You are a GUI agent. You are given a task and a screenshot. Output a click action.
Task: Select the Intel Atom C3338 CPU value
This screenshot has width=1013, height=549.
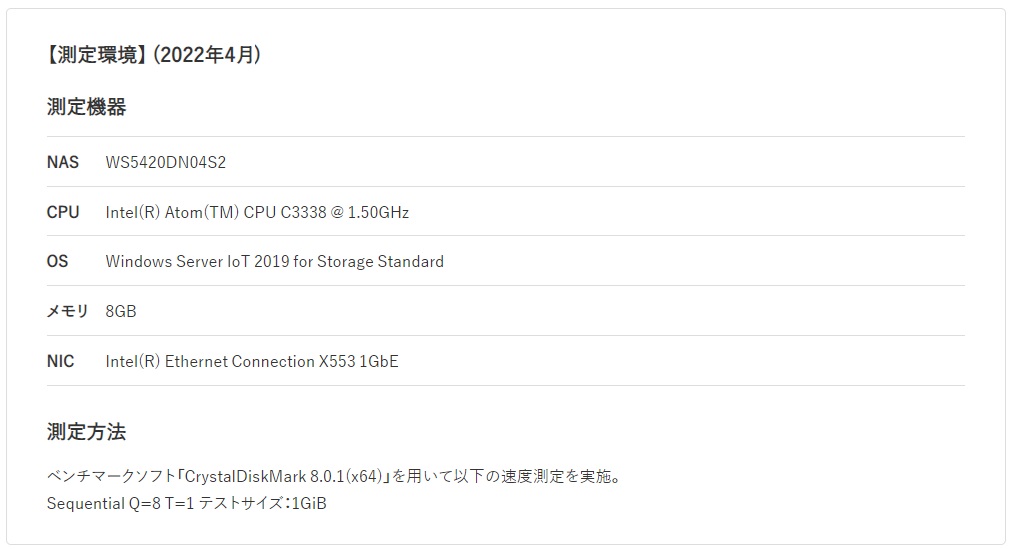click(x=257, y=212)
